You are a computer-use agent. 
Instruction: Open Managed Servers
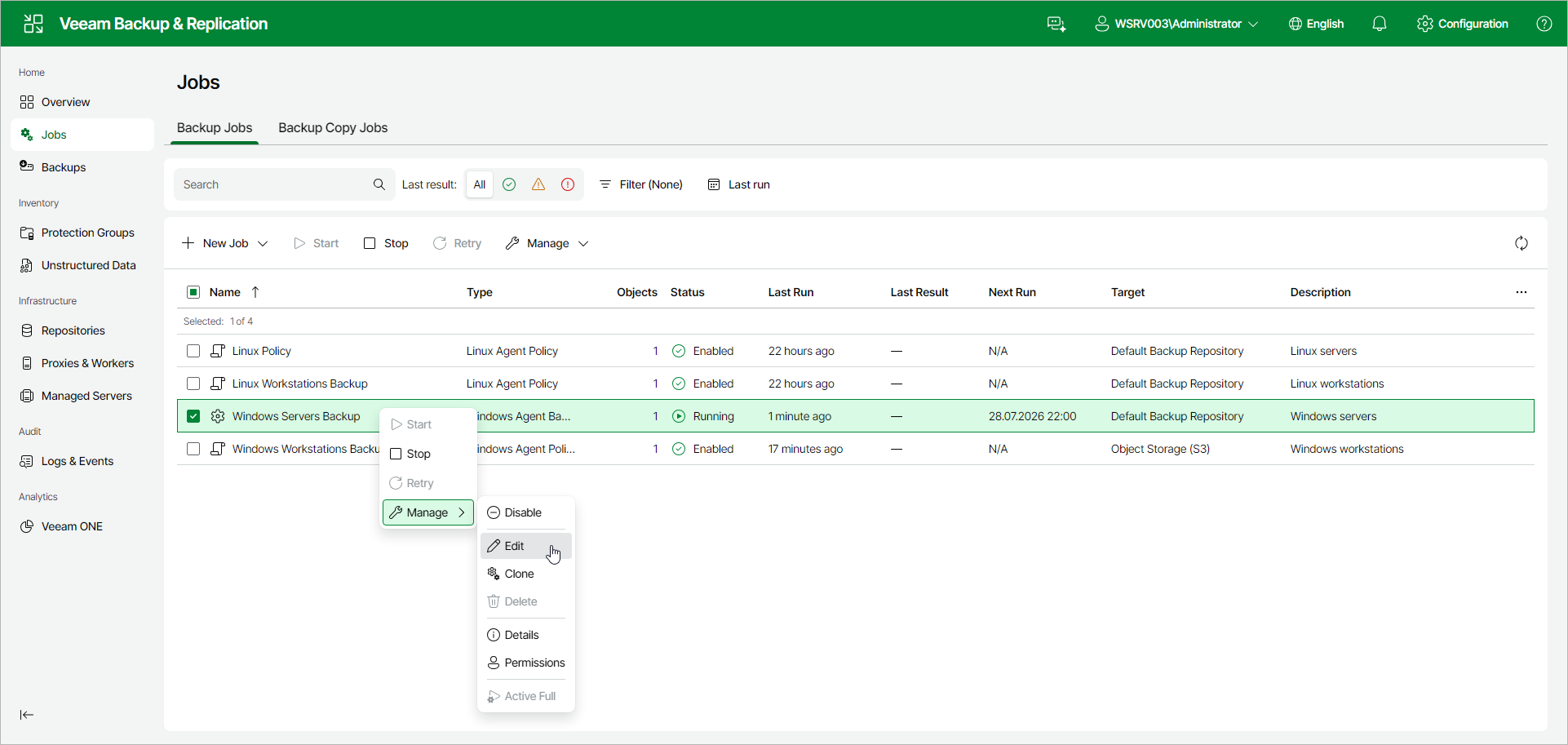click(x=82, y=396)
